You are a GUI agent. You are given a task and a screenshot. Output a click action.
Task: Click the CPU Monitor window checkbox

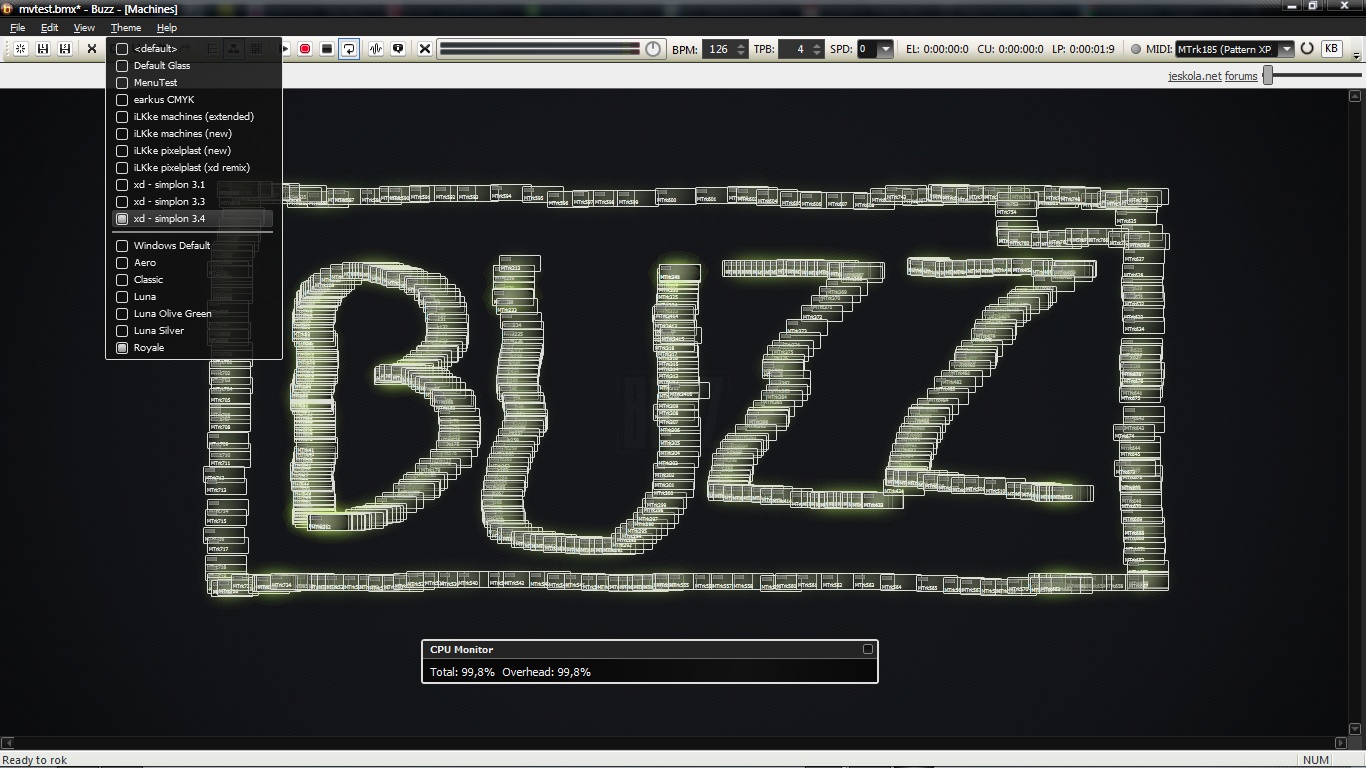[x=867, y=649]
